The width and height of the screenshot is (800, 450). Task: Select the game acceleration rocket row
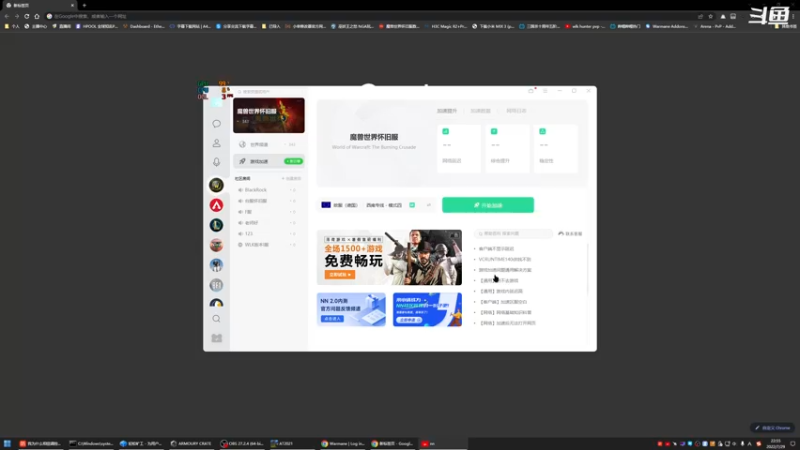tap(268, 161)
